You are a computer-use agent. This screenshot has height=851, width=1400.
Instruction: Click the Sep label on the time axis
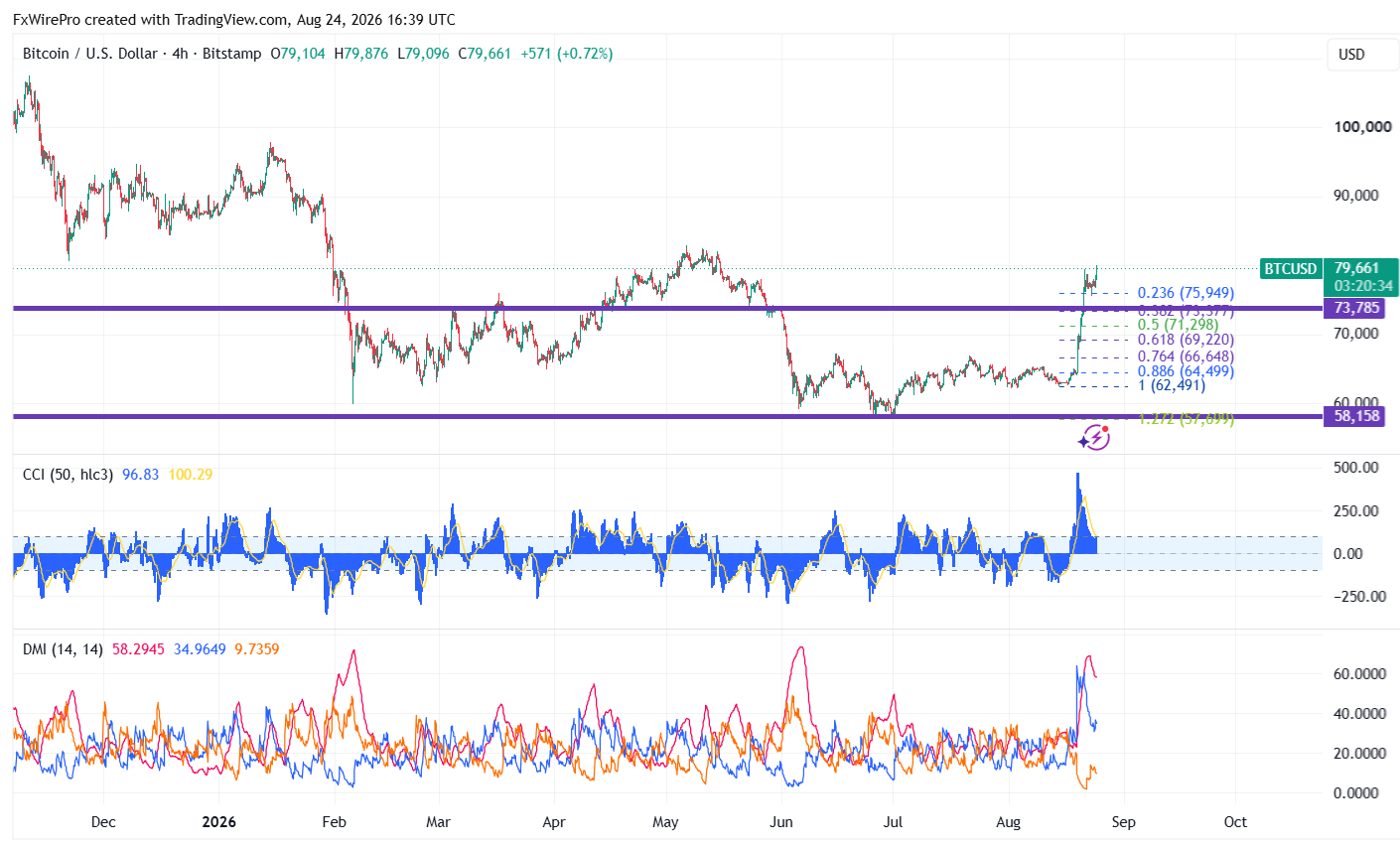point(1124,822)
